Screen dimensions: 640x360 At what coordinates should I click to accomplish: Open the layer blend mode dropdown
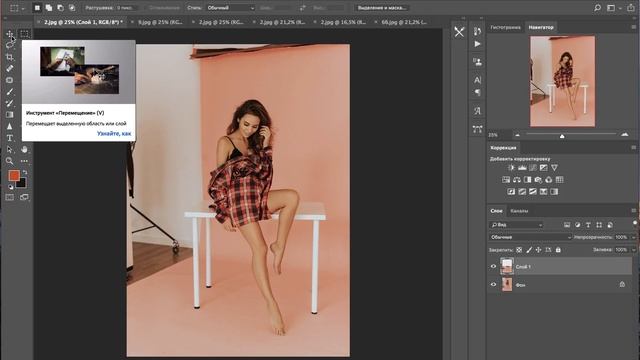point(530,237)
